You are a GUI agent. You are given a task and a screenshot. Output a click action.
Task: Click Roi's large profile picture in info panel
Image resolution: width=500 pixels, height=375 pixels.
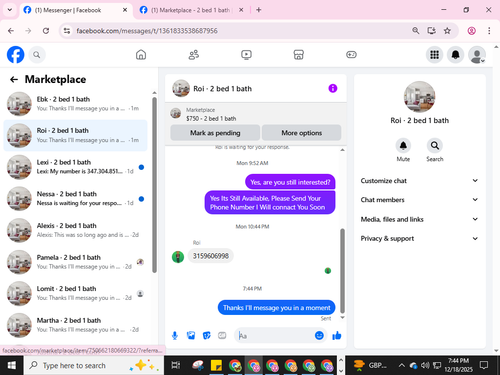[x=419, y=97]
